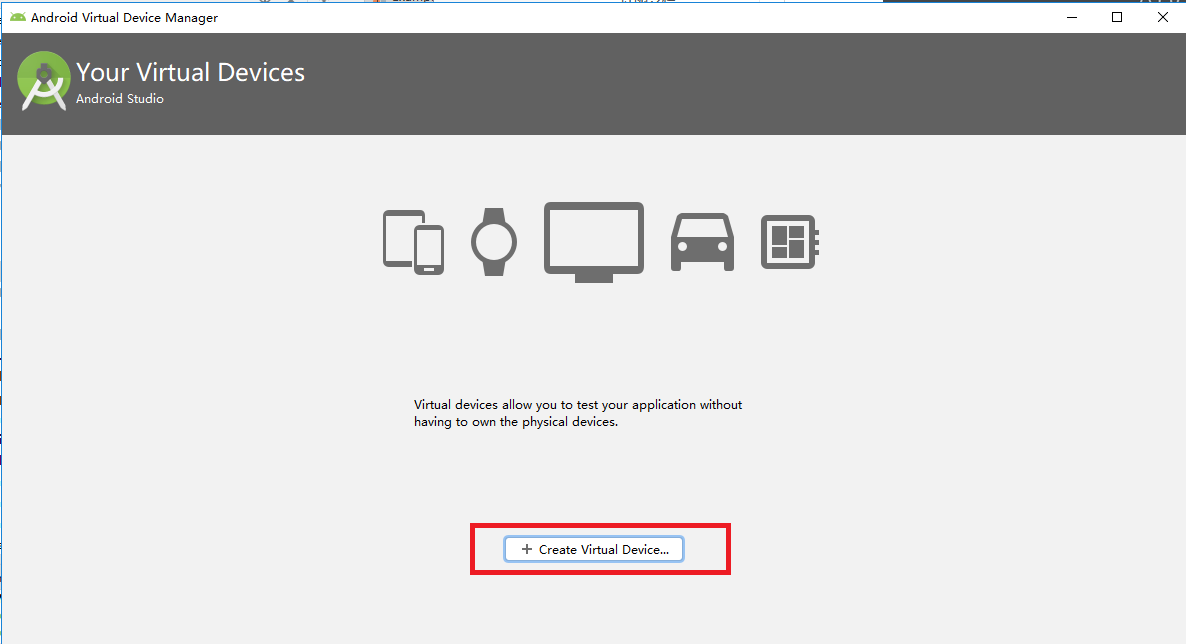
Task: Click the Android Studio logo in header
Action: (x=44, y=81)
